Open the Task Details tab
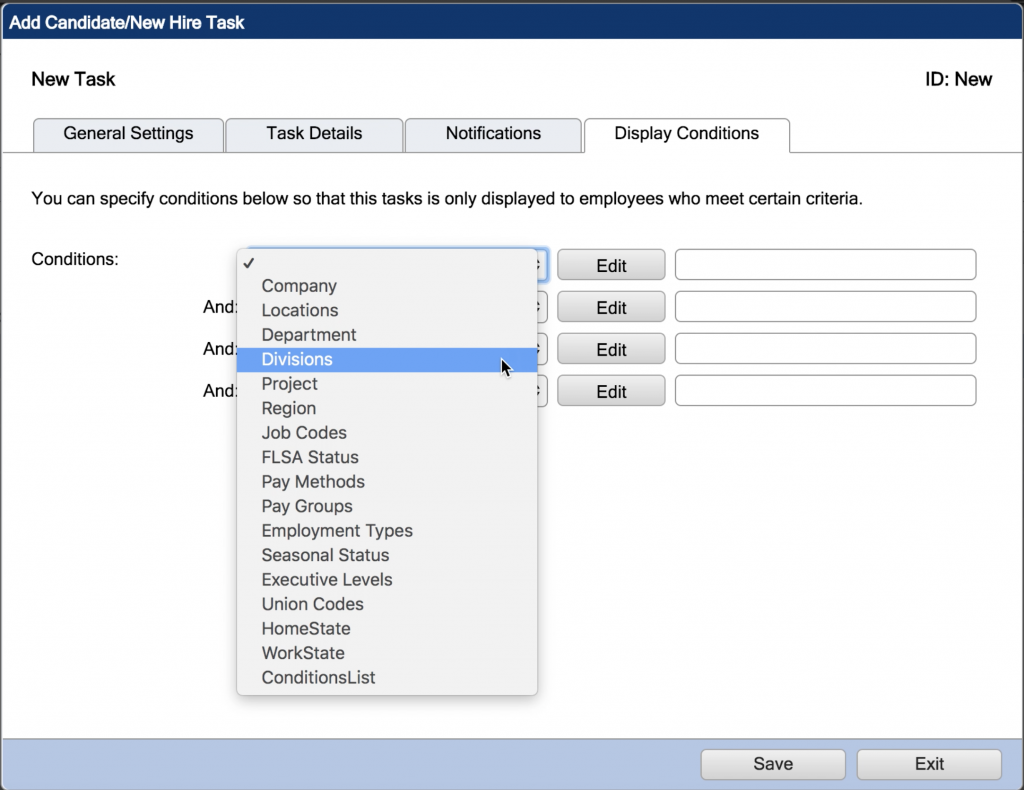1024x790 pixels. point(313,134)
